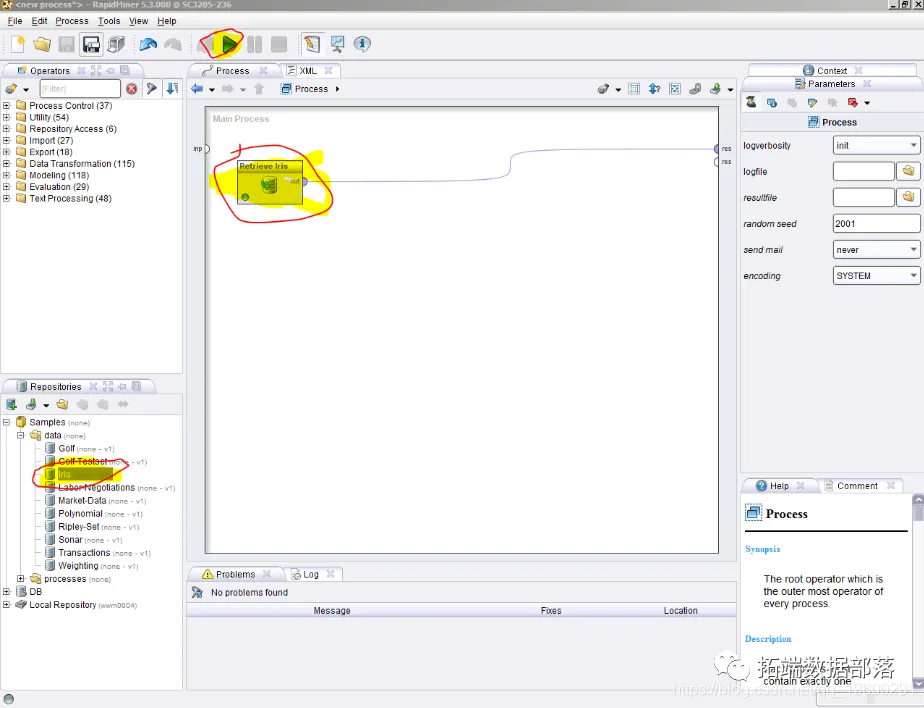Open the File menu
Image resolution: width=924 pixels, height=708 pixels.
click(x=15, y=21)
